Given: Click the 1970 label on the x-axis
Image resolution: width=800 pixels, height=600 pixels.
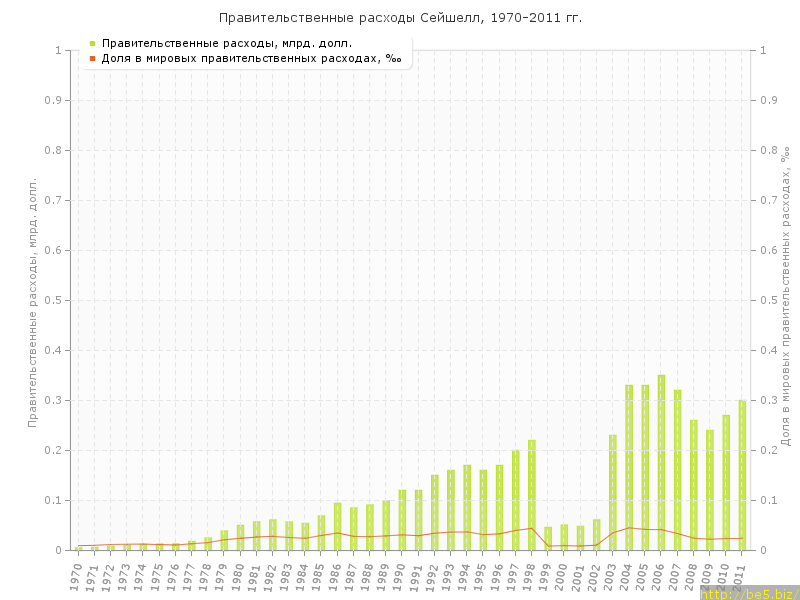Looking at the screenshot, I should pyautogui.click(x=76, y=575).
